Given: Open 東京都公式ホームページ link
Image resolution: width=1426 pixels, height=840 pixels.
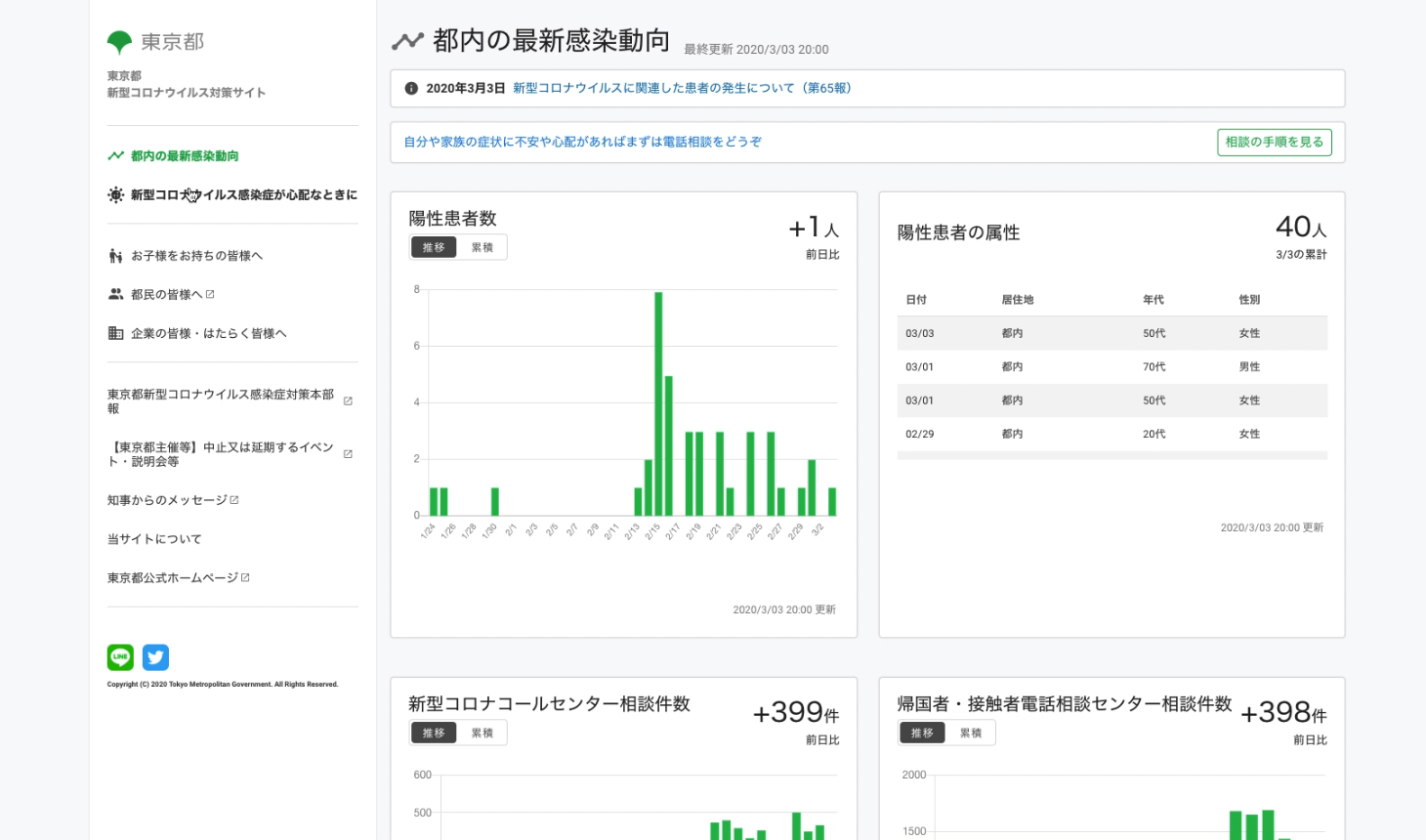Looking at the screenshot, I should (x=173, y=578).
